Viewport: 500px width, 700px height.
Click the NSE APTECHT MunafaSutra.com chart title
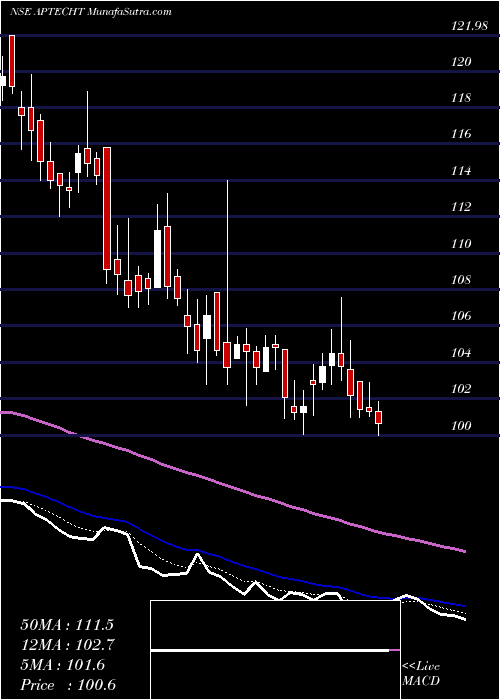click(x=90, y=11)
